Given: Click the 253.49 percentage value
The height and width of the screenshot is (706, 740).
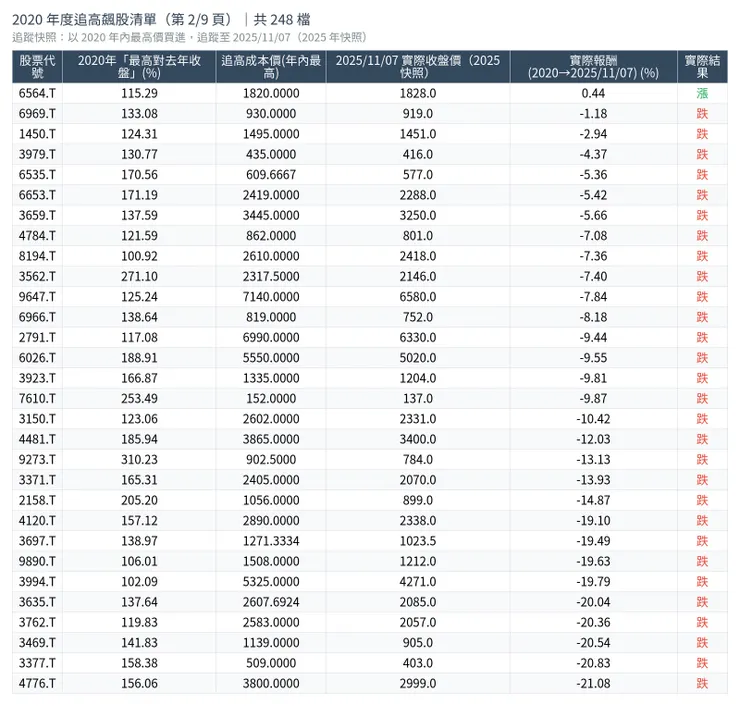Looking at the screenshot, I should coord(139,398).
